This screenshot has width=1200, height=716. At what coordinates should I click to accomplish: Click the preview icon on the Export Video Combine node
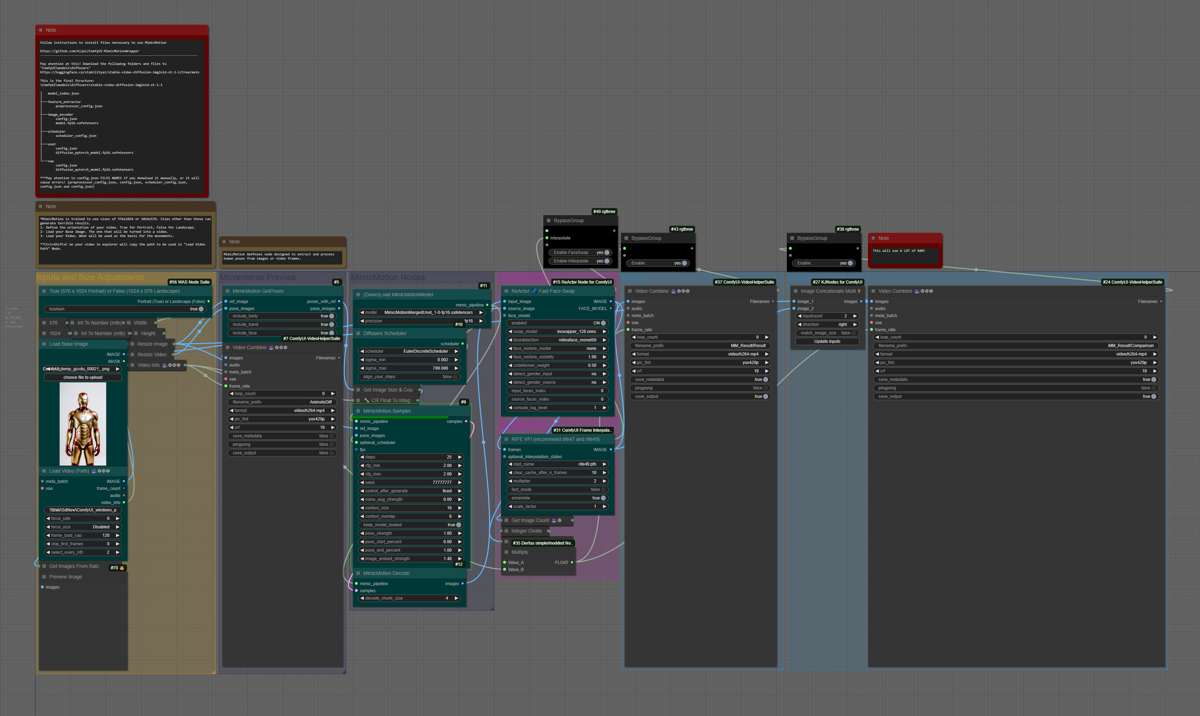(917, 291)
